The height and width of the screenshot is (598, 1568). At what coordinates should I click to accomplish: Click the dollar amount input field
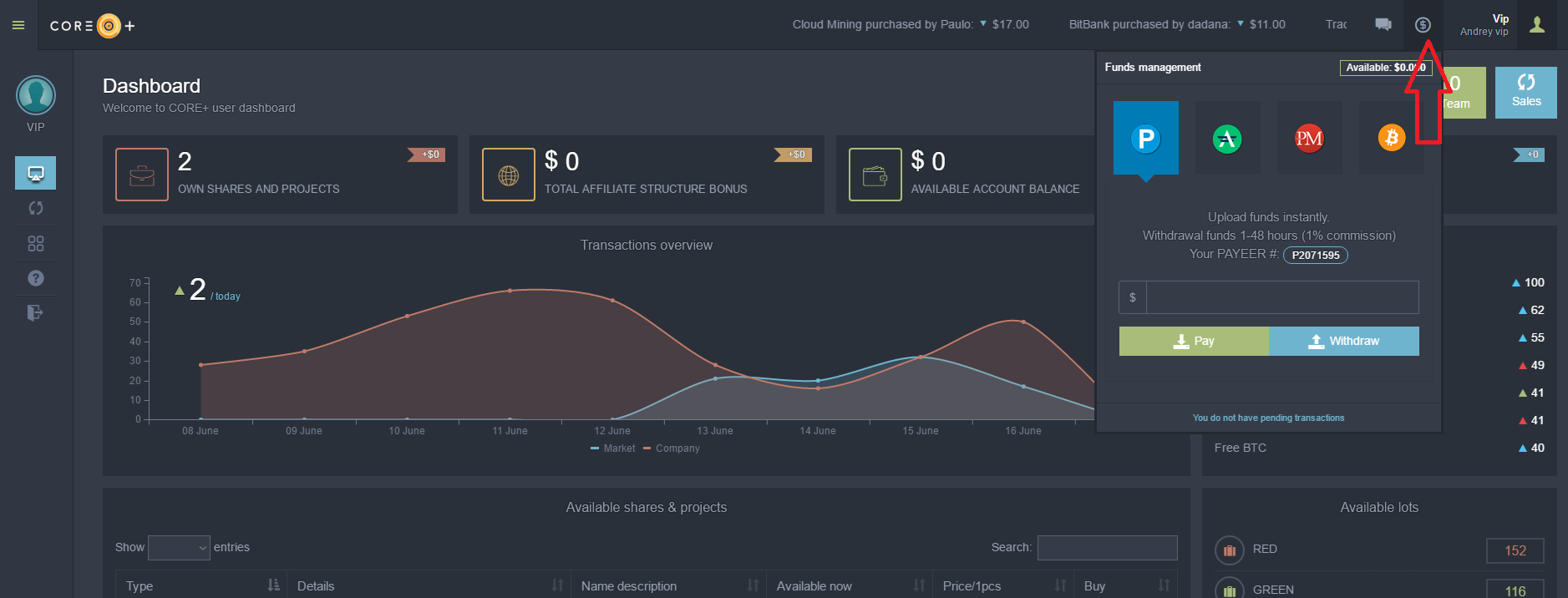1281,297
